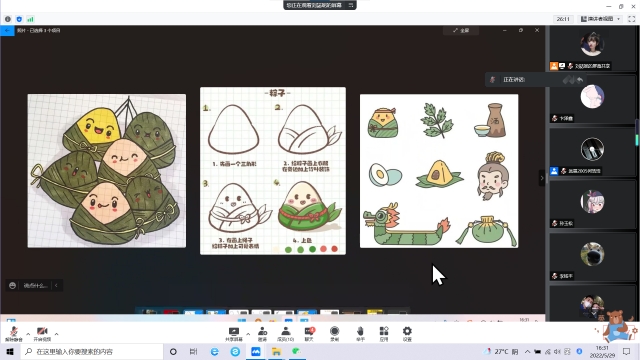Unmute the microphone in meeting toolbar
This screenshot has width=640, height=360.
click(x=13, y=333)
